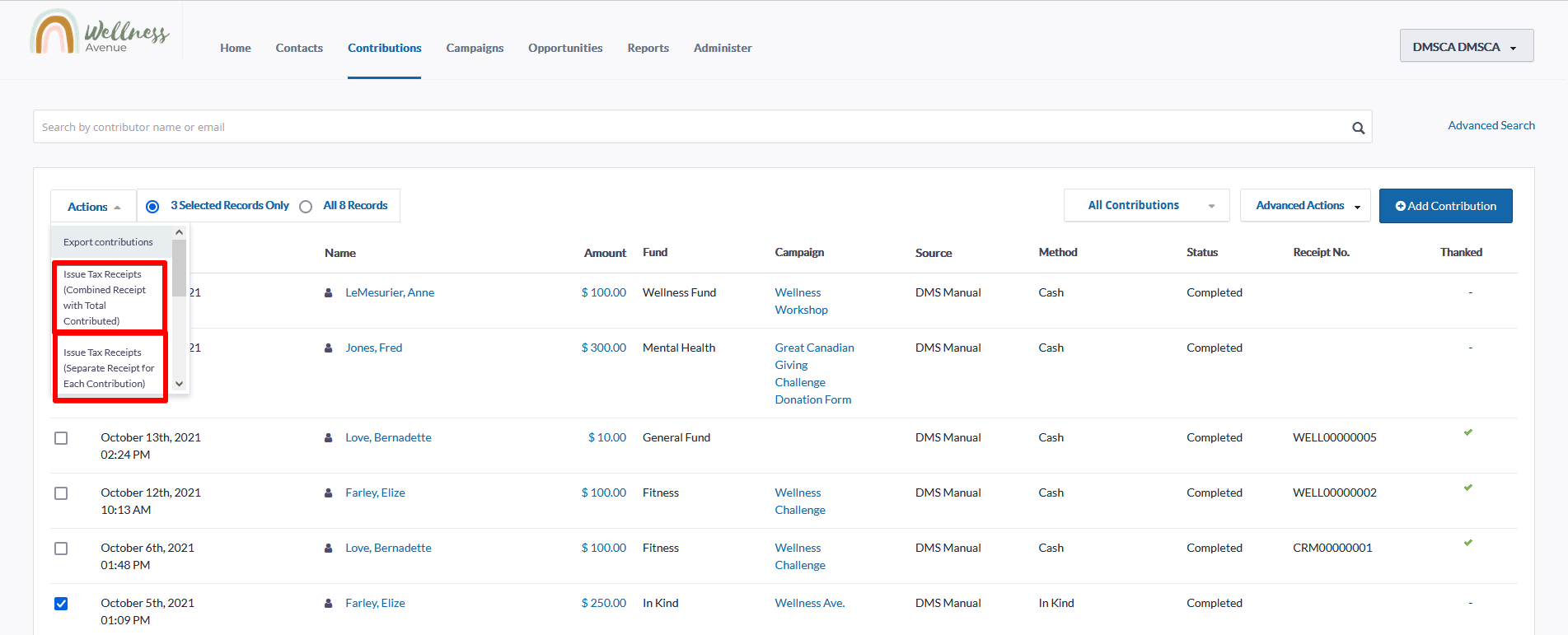Click the thanked checkmark for receipt WELL00000002

(x=1467, y=488)
